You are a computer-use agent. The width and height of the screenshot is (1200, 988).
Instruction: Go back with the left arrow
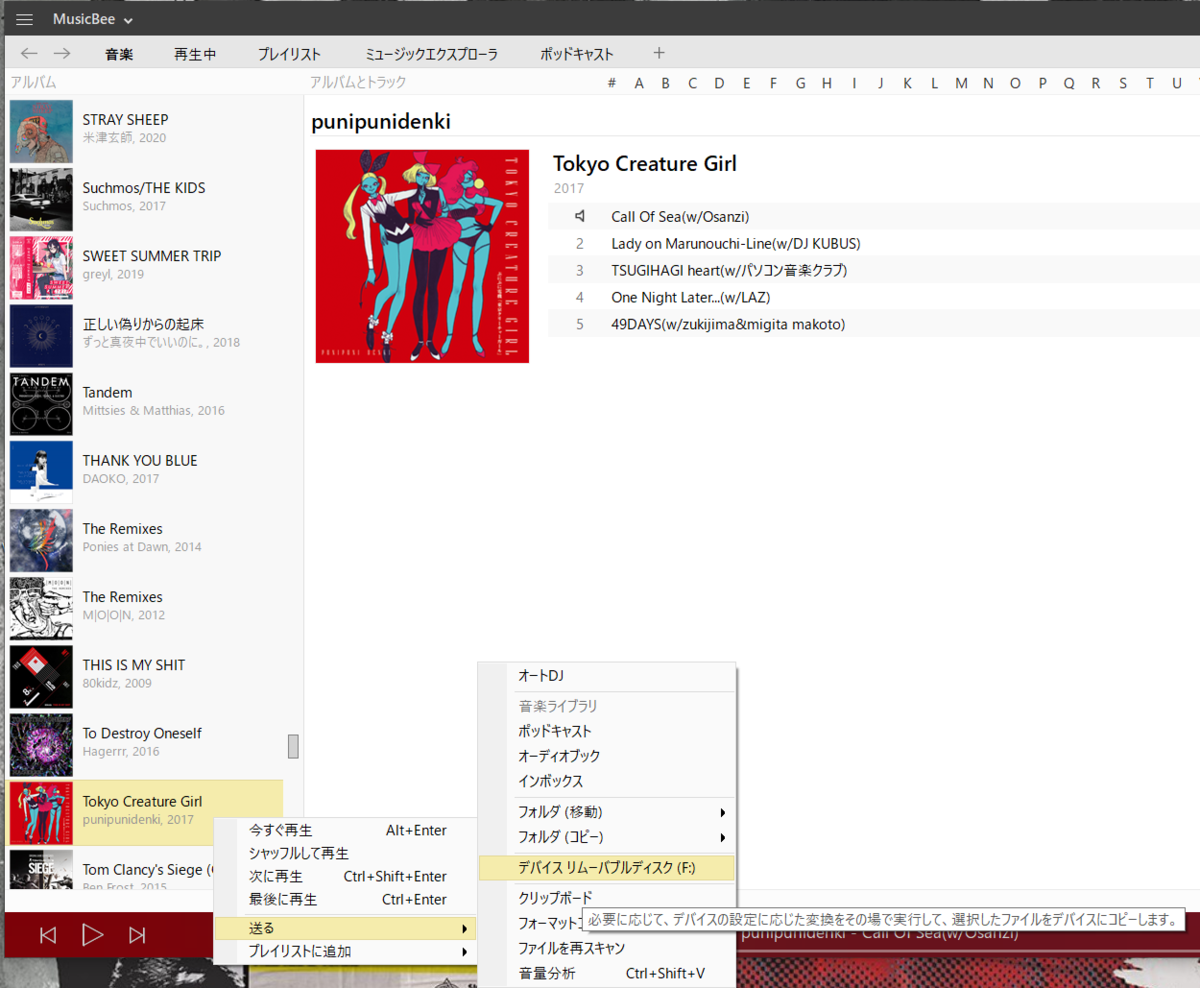(30, 54)
